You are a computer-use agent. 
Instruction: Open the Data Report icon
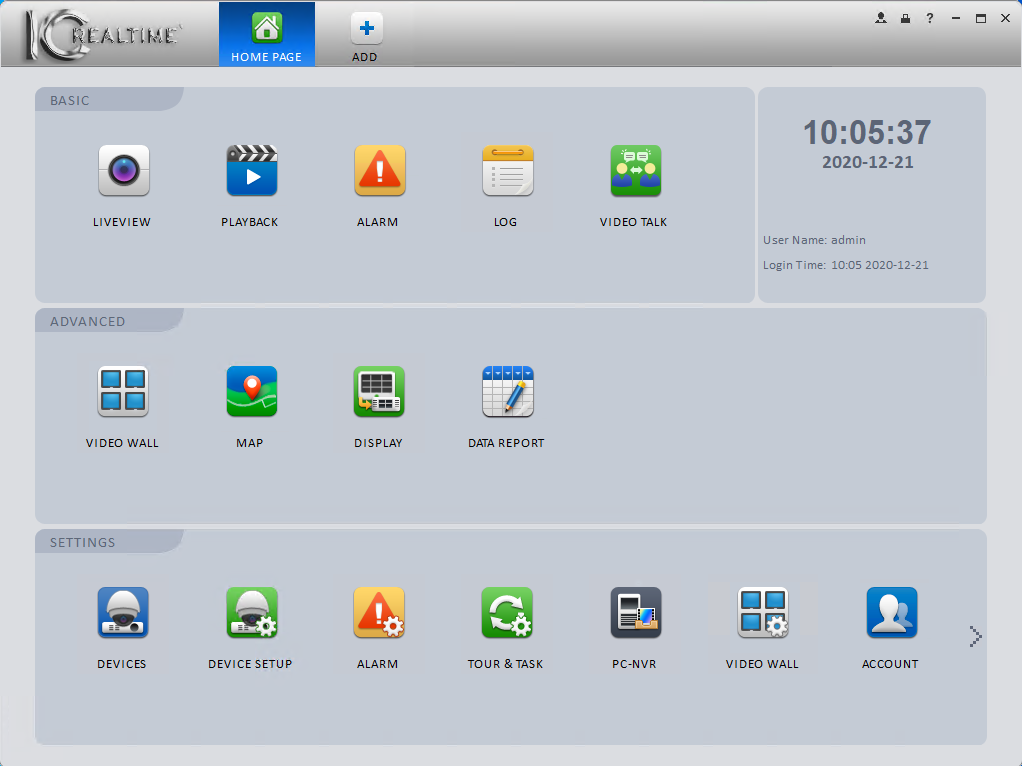(x=508, y=391)
